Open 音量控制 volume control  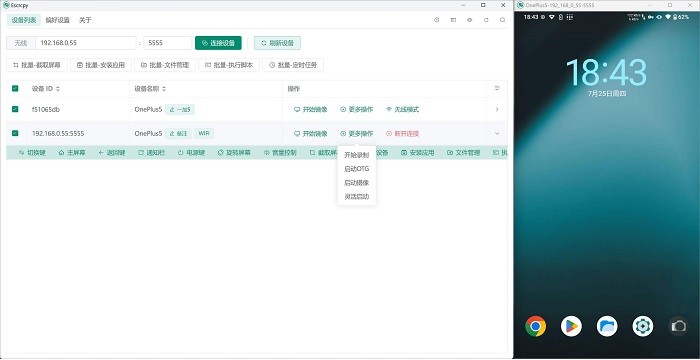[280, 153]
